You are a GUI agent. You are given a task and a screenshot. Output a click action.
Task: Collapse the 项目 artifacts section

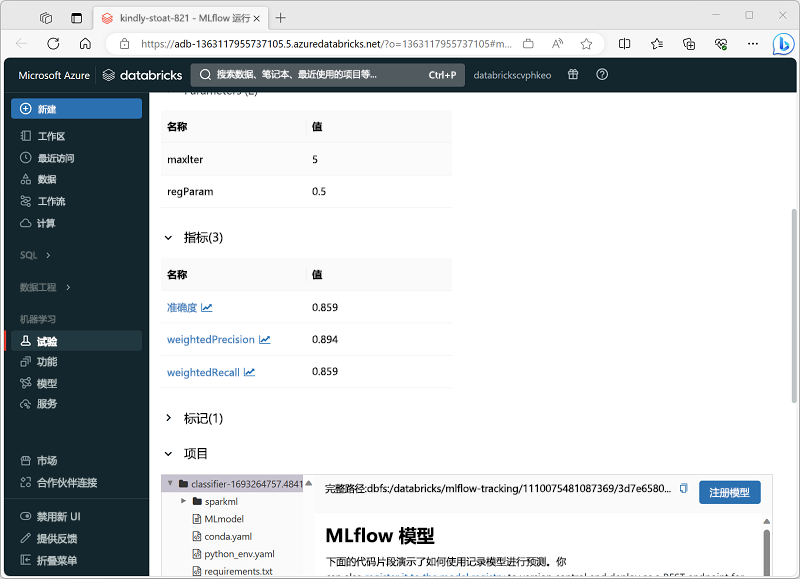[x=168, y=454]
